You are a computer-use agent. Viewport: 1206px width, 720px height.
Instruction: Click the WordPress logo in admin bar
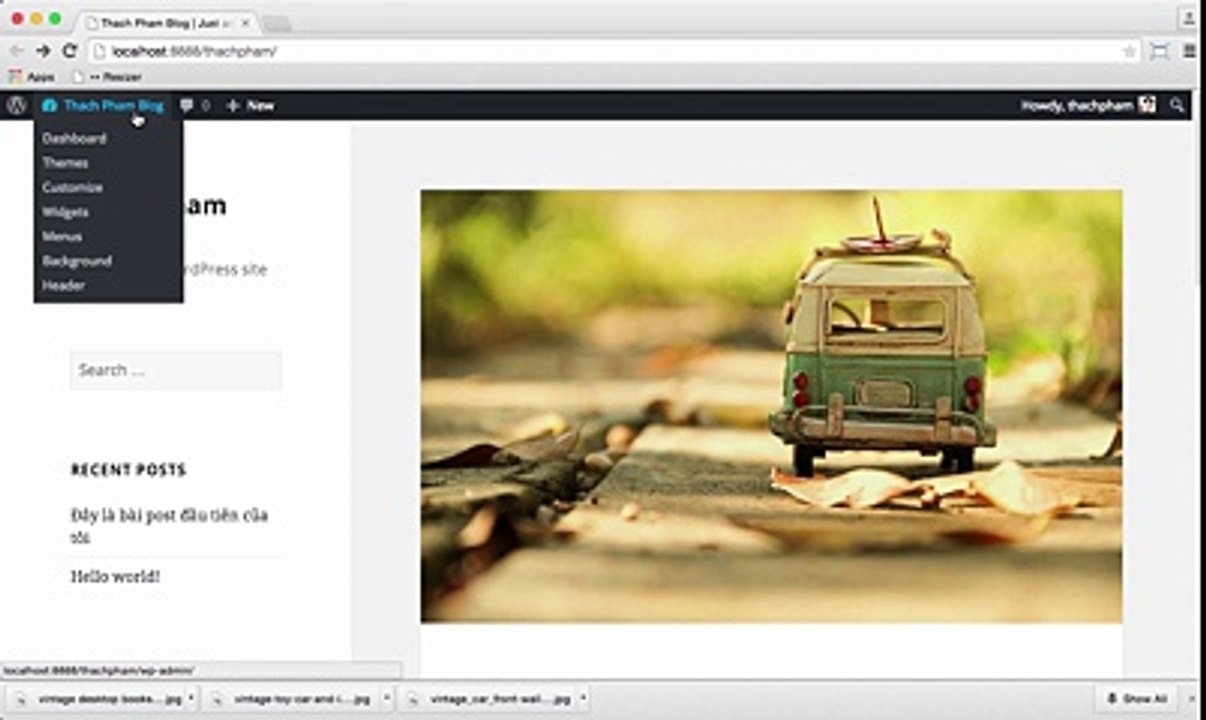(x=16, y=105)
